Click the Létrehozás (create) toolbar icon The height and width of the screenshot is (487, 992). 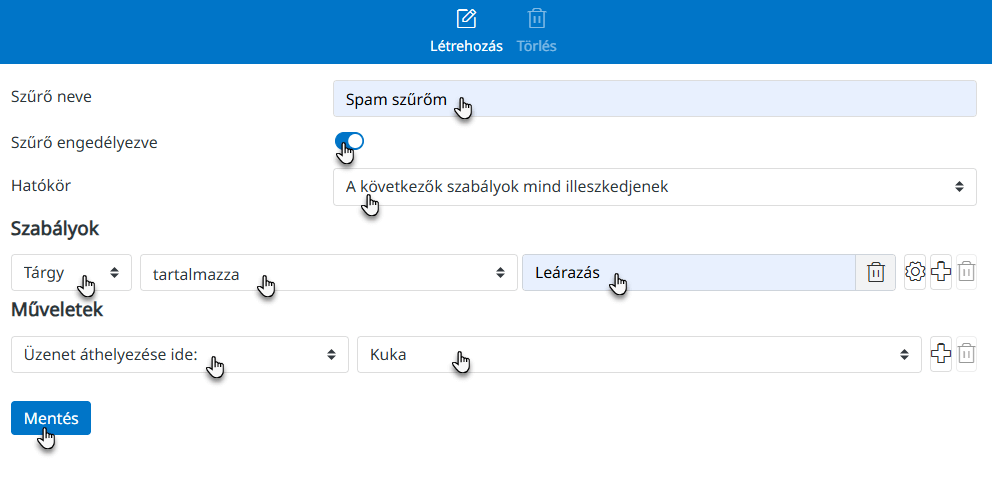[465, 19]
